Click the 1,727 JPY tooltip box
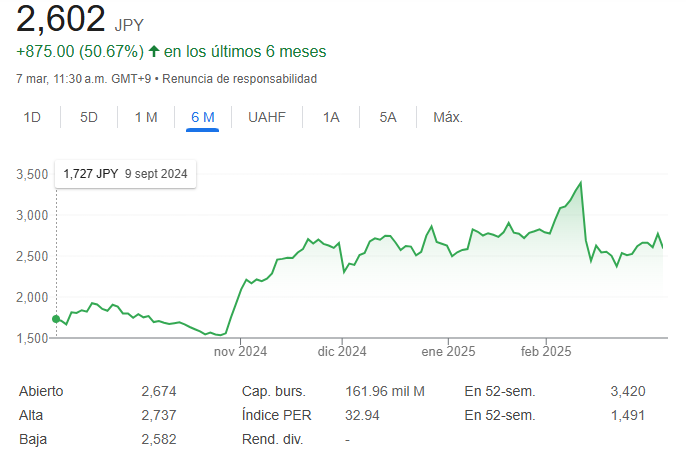Viewport: 686px width, 463px height. [126, 174]
